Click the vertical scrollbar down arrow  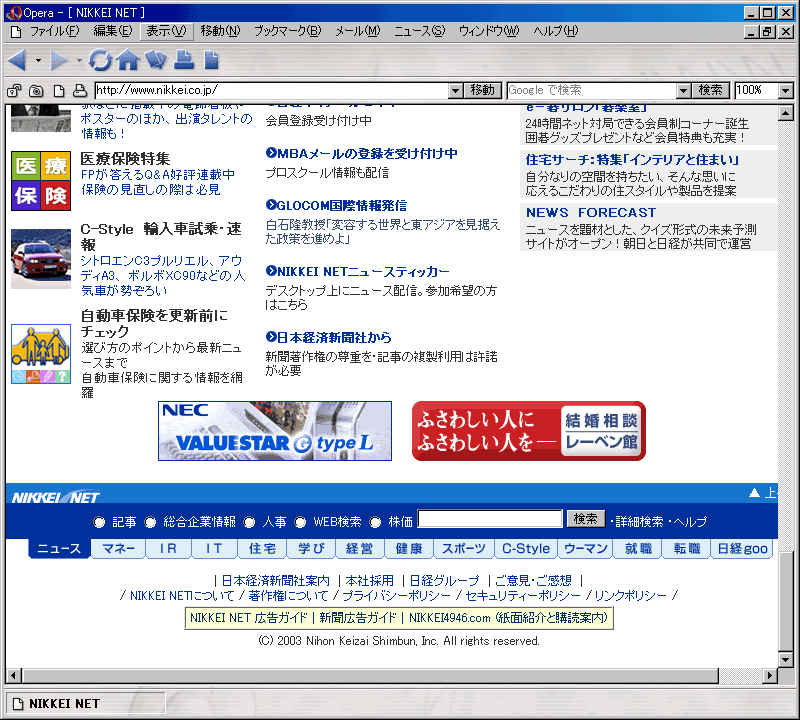(786, 659)
